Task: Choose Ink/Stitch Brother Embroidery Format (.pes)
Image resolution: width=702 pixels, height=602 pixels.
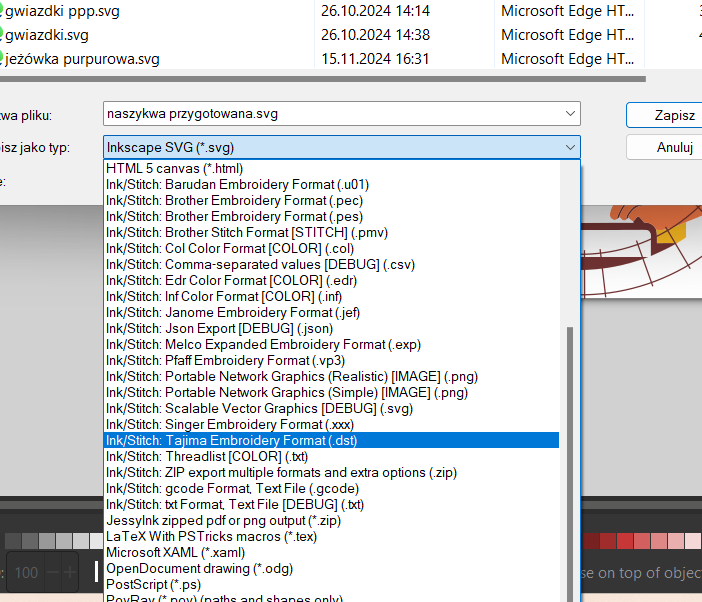Action: 331,217
